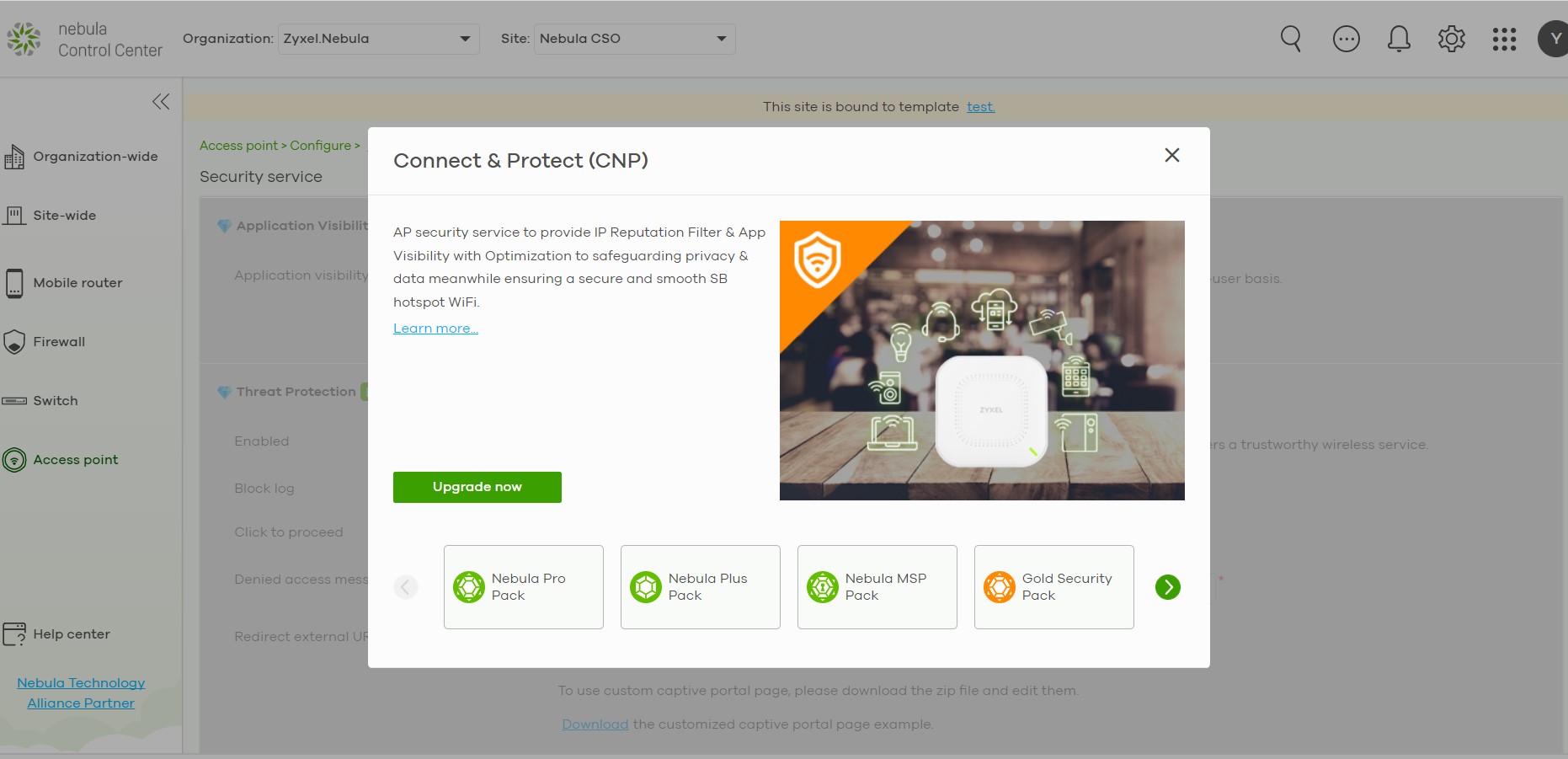Click the user avatar Y icon
1568x759 pixels.
tap(1554, 39)
